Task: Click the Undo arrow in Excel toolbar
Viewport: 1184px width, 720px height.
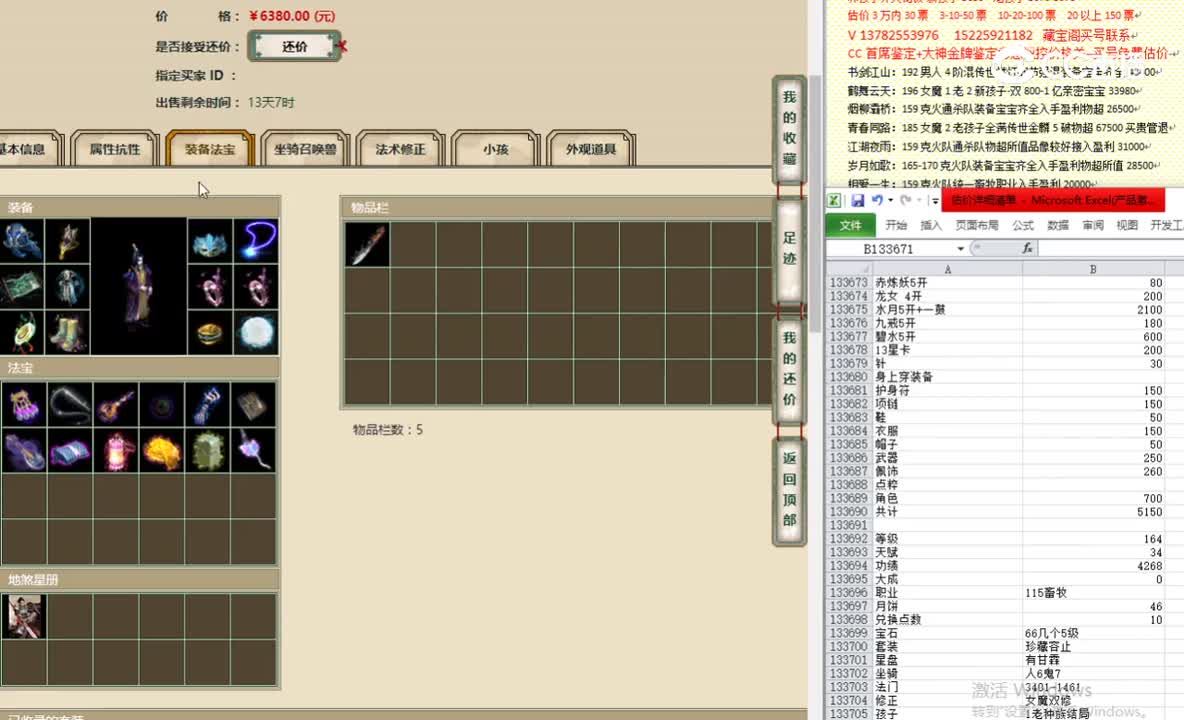Action: pos(877,201)
